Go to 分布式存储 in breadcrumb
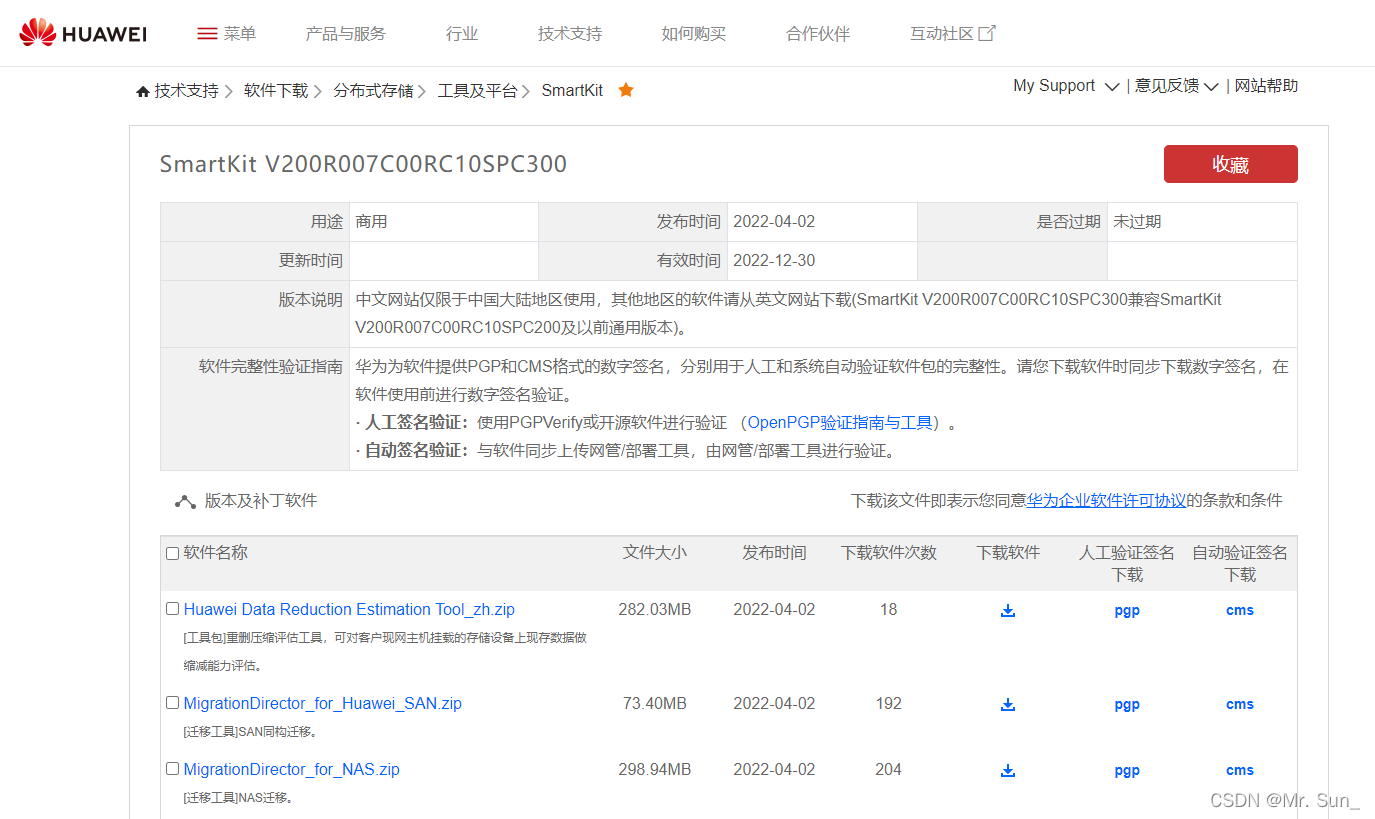This screenshot has height=819, width=1375. click(373, 91)
